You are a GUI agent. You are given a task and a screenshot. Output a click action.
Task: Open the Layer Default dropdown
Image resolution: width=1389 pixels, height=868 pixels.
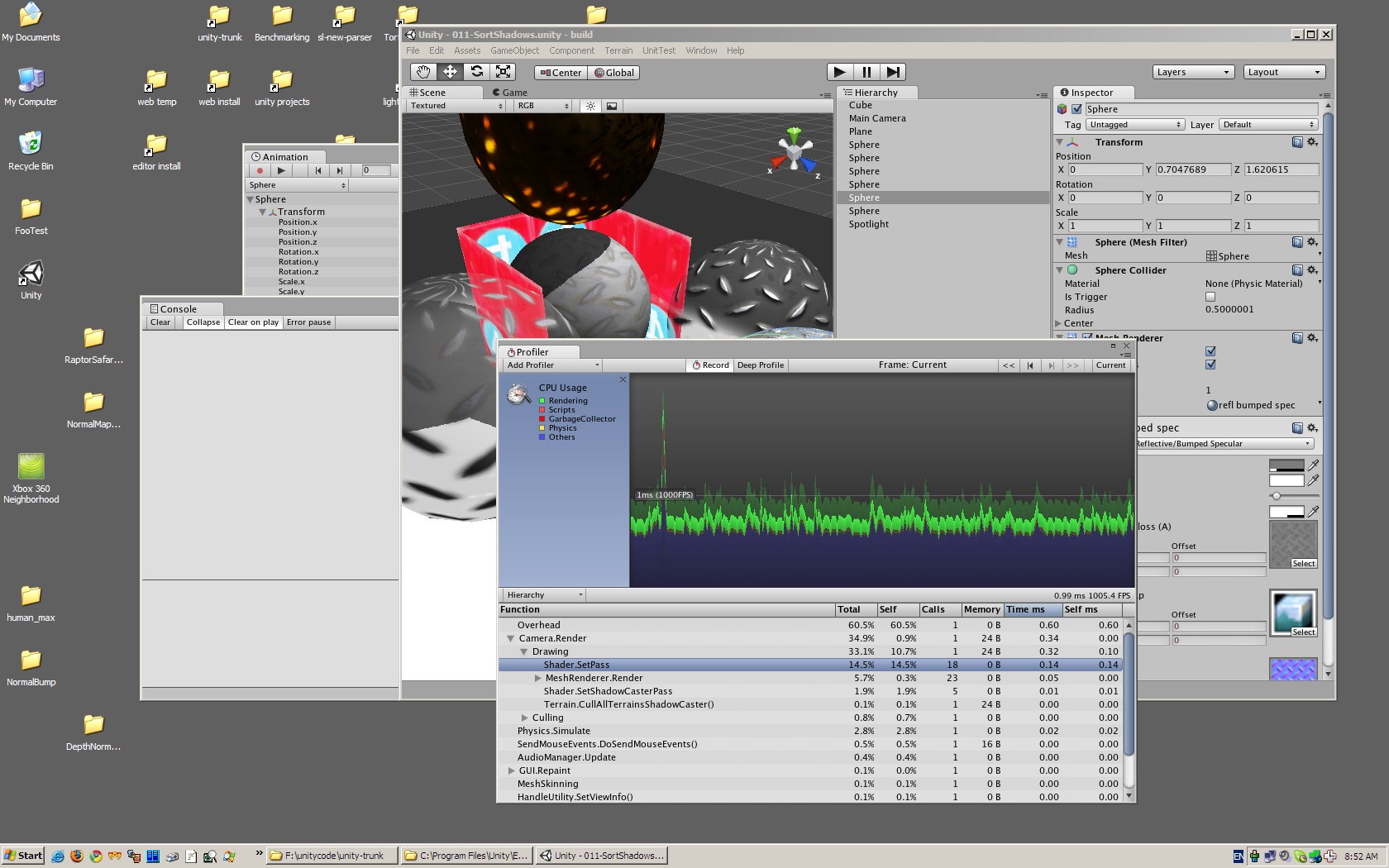[x=1268, y=125]
